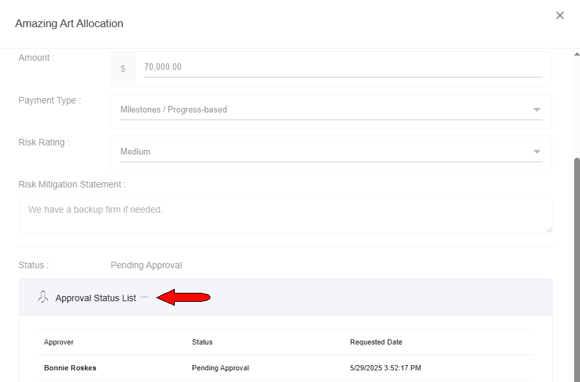The width and height of the screenshot is (580, 382).
Task: Click the dialog's vertical scrollbar thumb
Action: (x=577, y=270)
